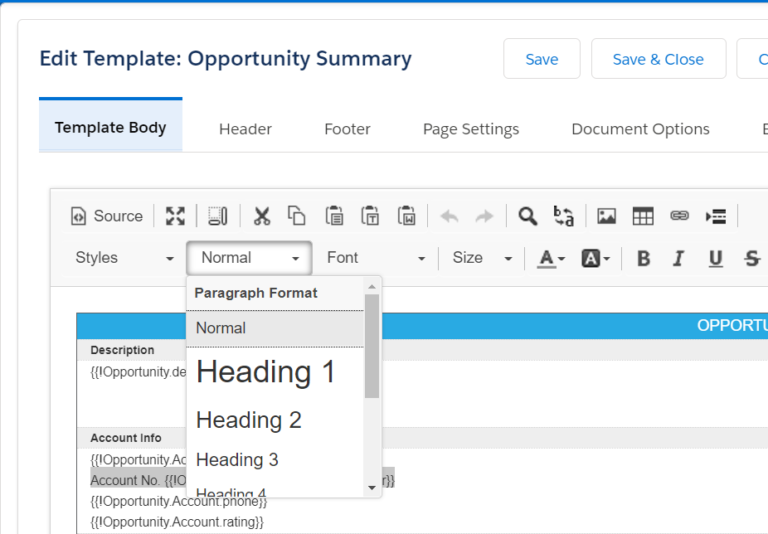Switch to the Header tab
Viewport: 768px width, 534px height.
pos(245,129)
